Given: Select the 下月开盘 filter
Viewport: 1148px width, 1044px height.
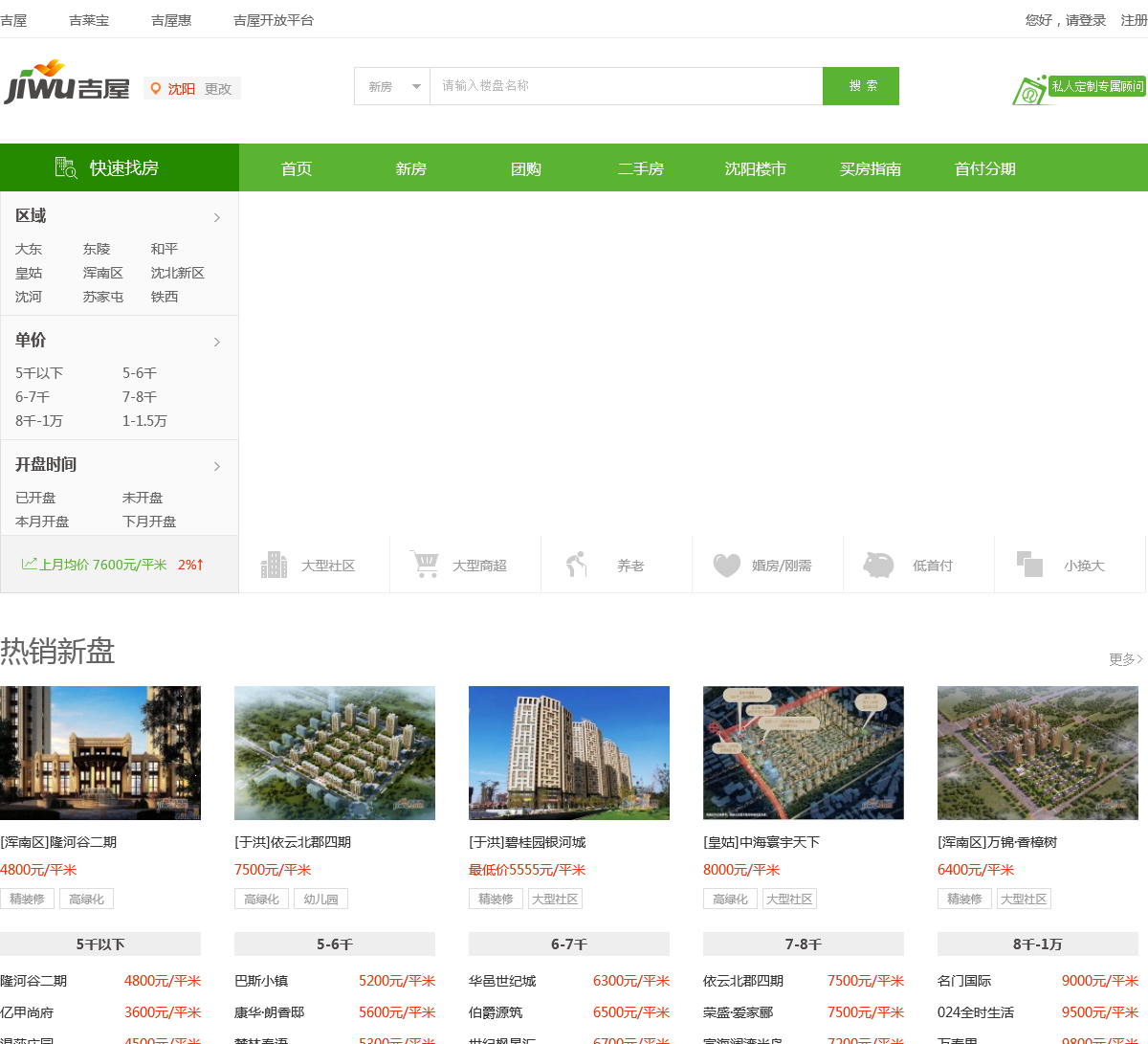Looking at the screenshot, I should (149, 522).
